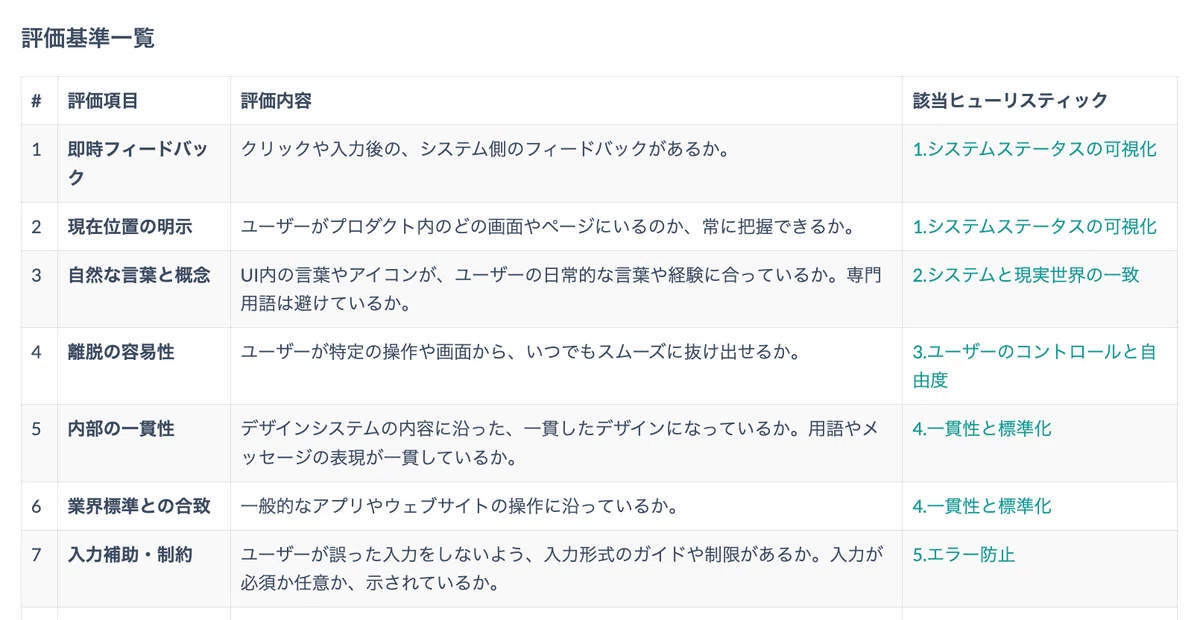Open システムステータスの可視化 link in 現在位置の明示 row
The image size is (1200, 620).
[x=1034, y=227]
